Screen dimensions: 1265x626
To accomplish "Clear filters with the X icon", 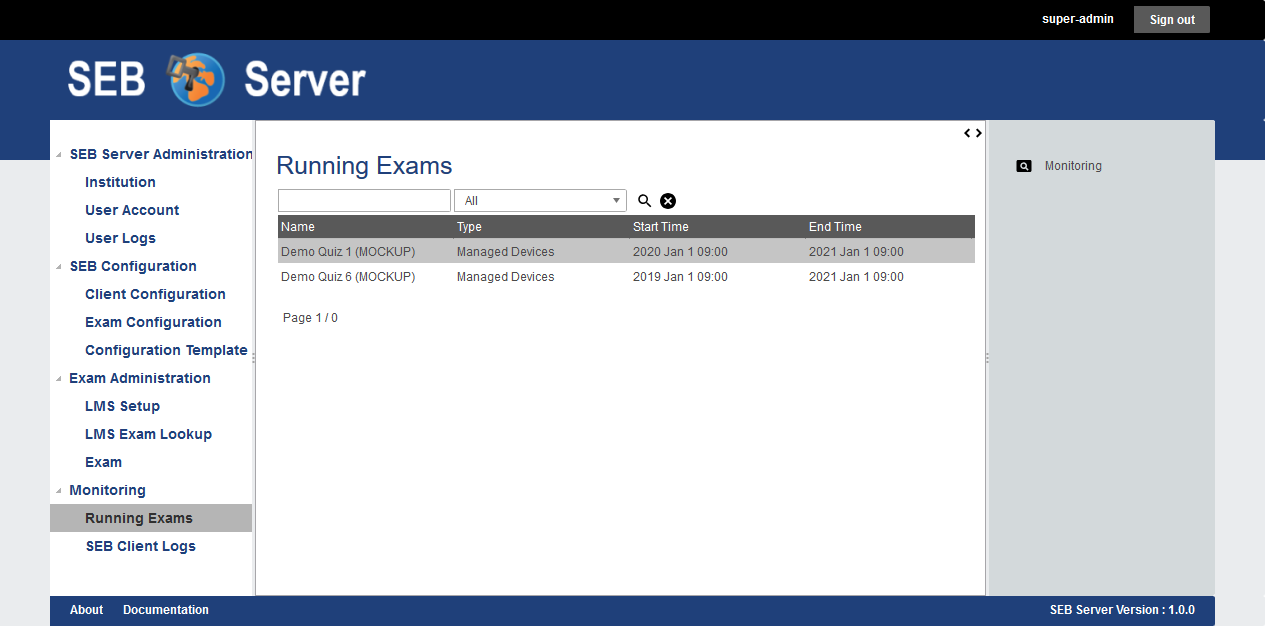I will click(668, 201).
